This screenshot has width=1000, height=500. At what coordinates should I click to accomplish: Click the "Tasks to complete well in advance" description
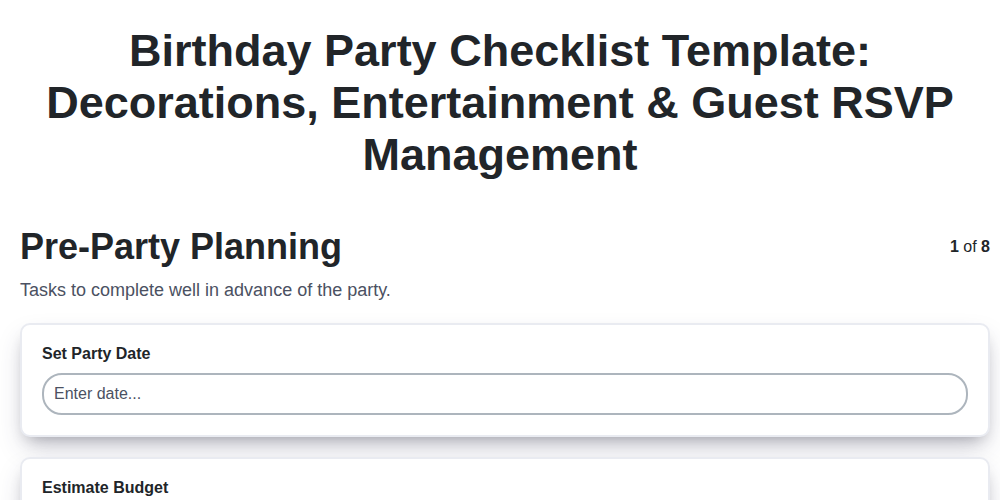[x=205, y=291]
